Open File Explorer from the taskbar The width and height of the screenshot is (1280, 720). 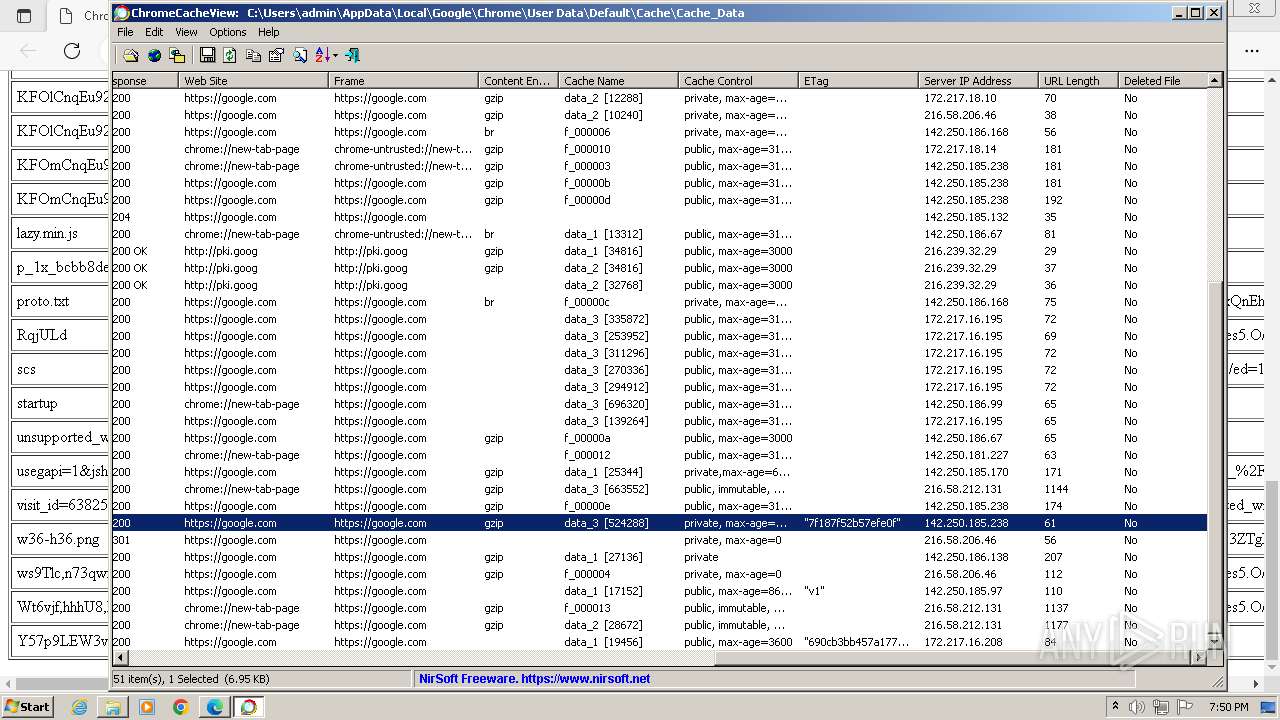[113, 707]
